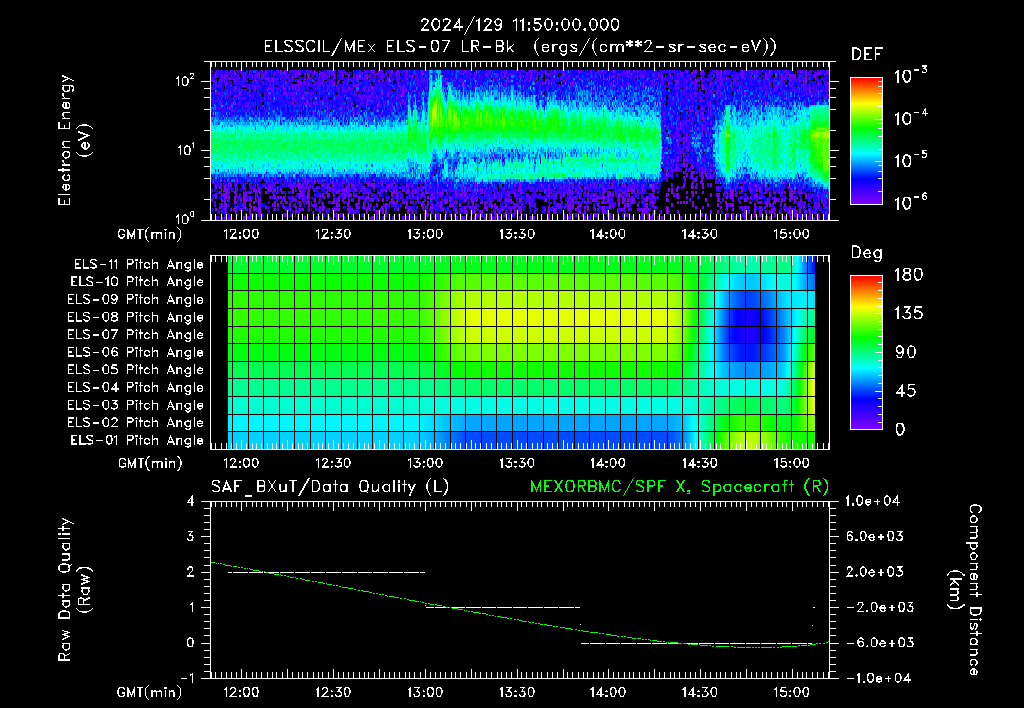Select the ELS-08 Pitch Angle row label

click(136, 317)
